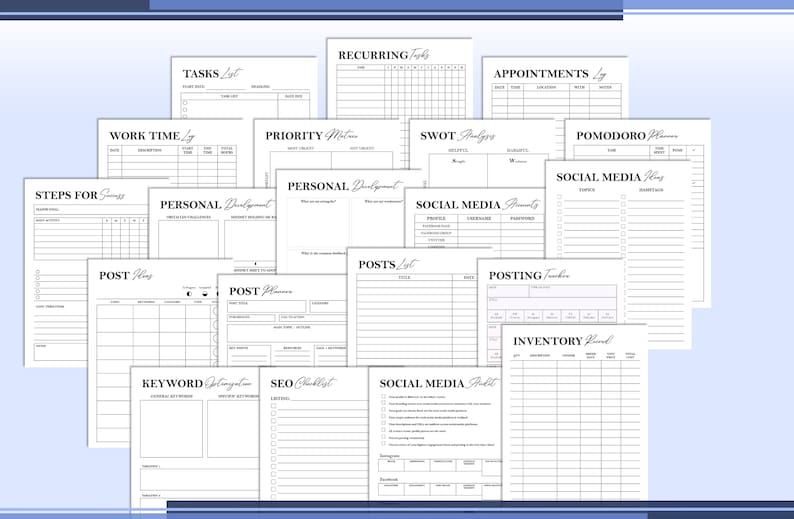Click the Appointments Log page
This screenshot has height=519, width=794.
point(555,88)
